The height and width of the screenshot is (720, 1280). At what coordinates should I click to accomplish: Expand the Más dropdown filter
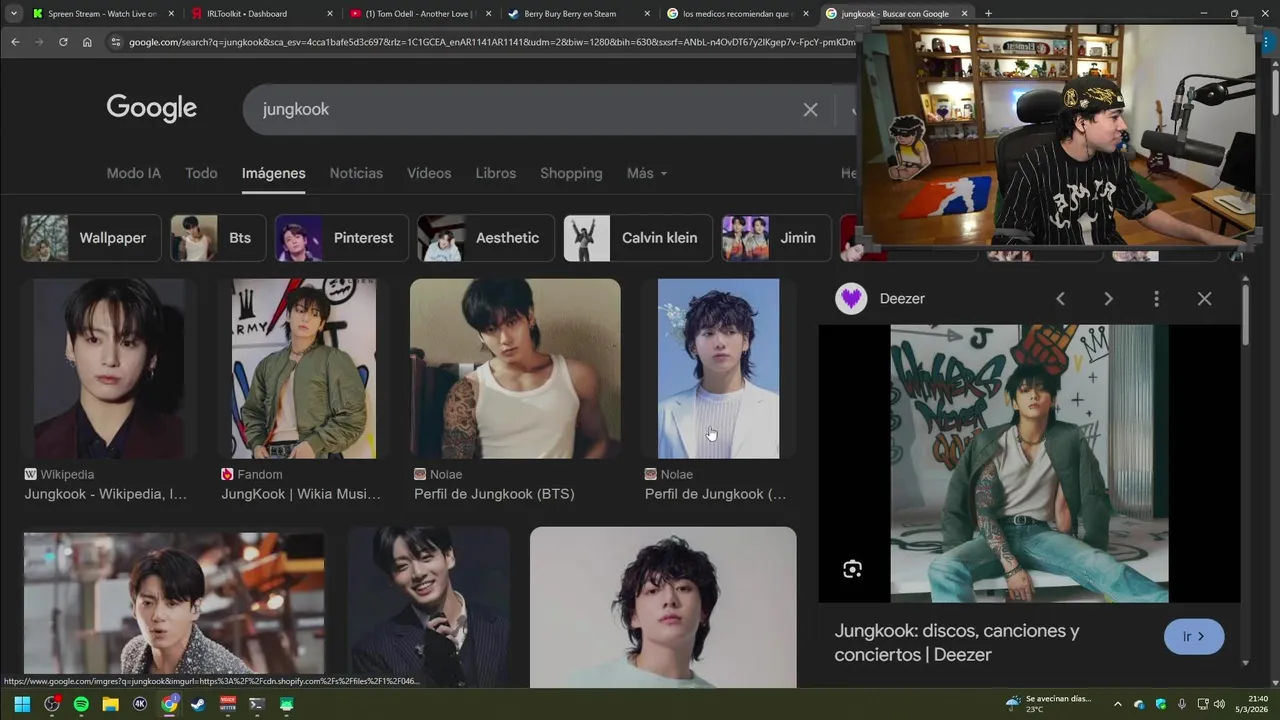click(x=647, y=173)
